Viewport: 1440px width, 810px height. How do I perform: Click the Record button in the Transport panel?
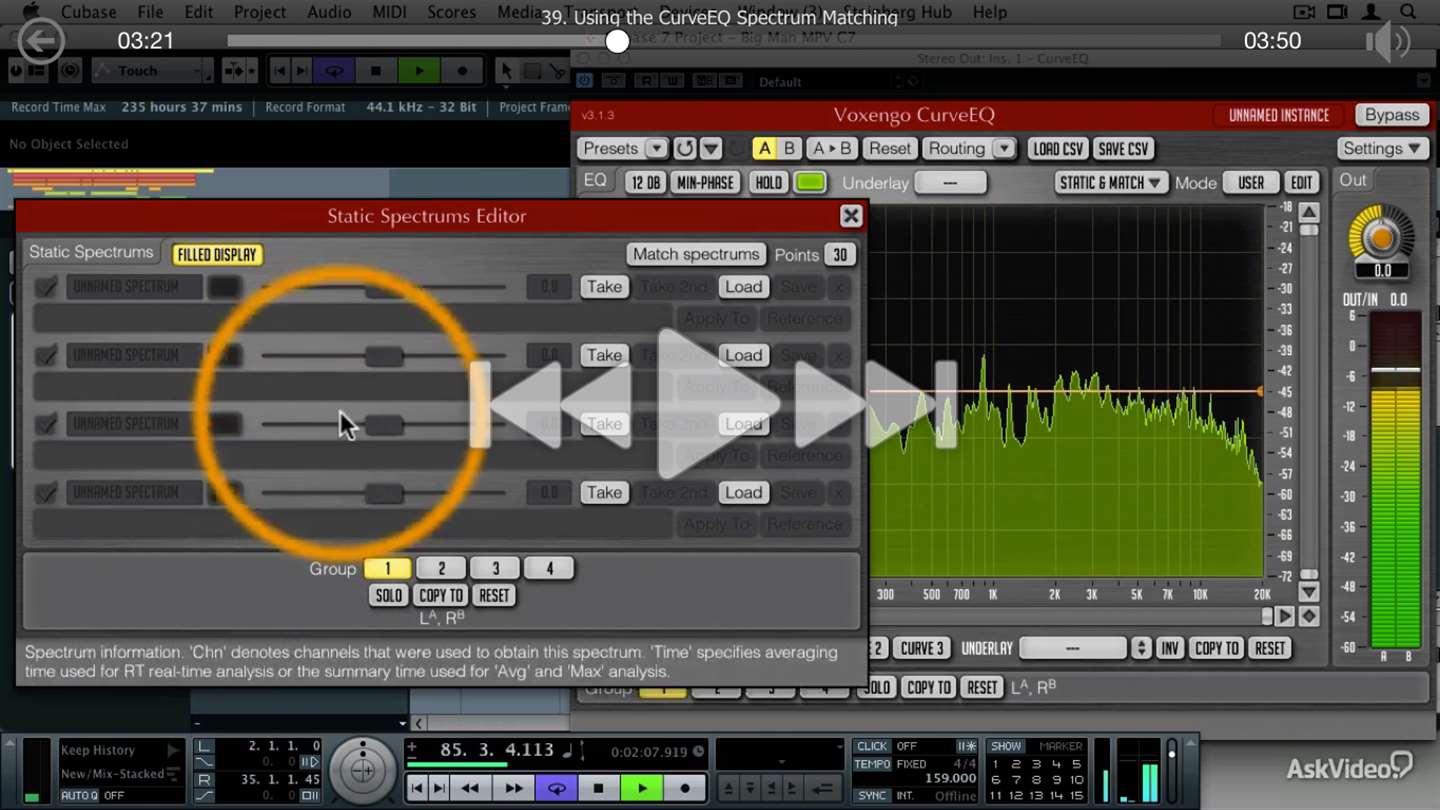click(685, 788)
